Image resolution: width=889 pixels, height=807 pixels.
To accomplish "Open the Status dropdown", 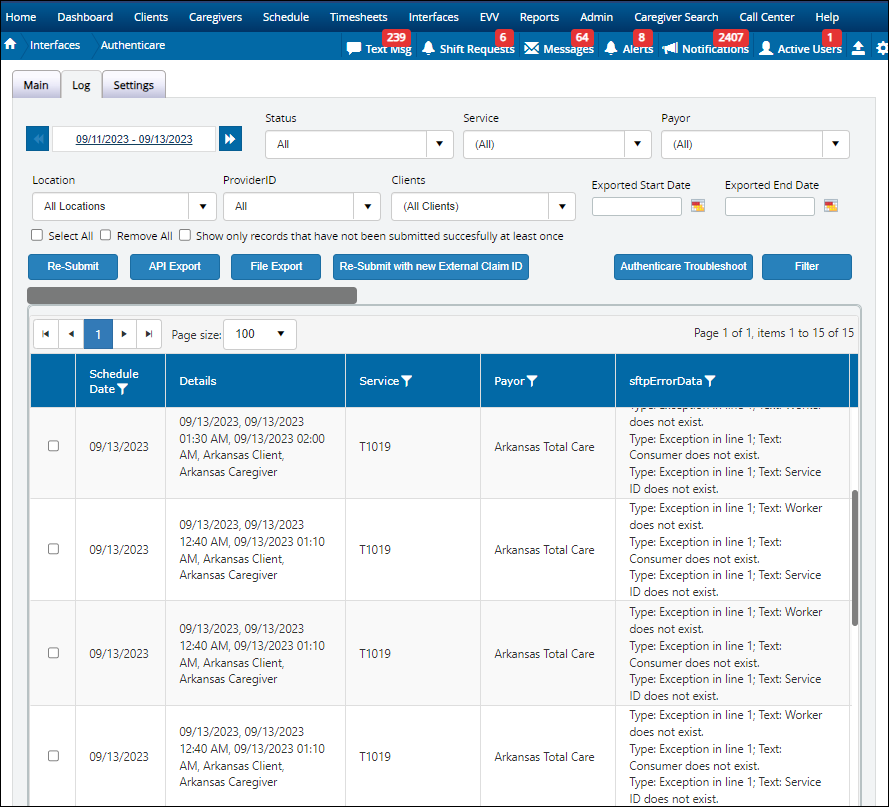I will pos(359,145).
